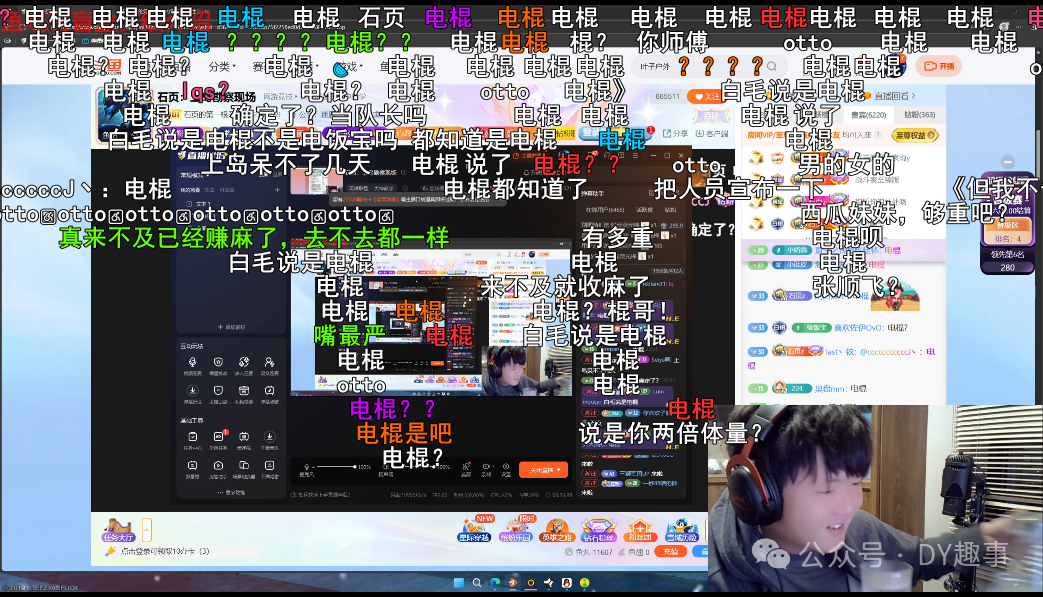Screen dimensions: 1043x597
Task: Open the QQ penguin taskbar icon
Action: (x=567, y=583)
